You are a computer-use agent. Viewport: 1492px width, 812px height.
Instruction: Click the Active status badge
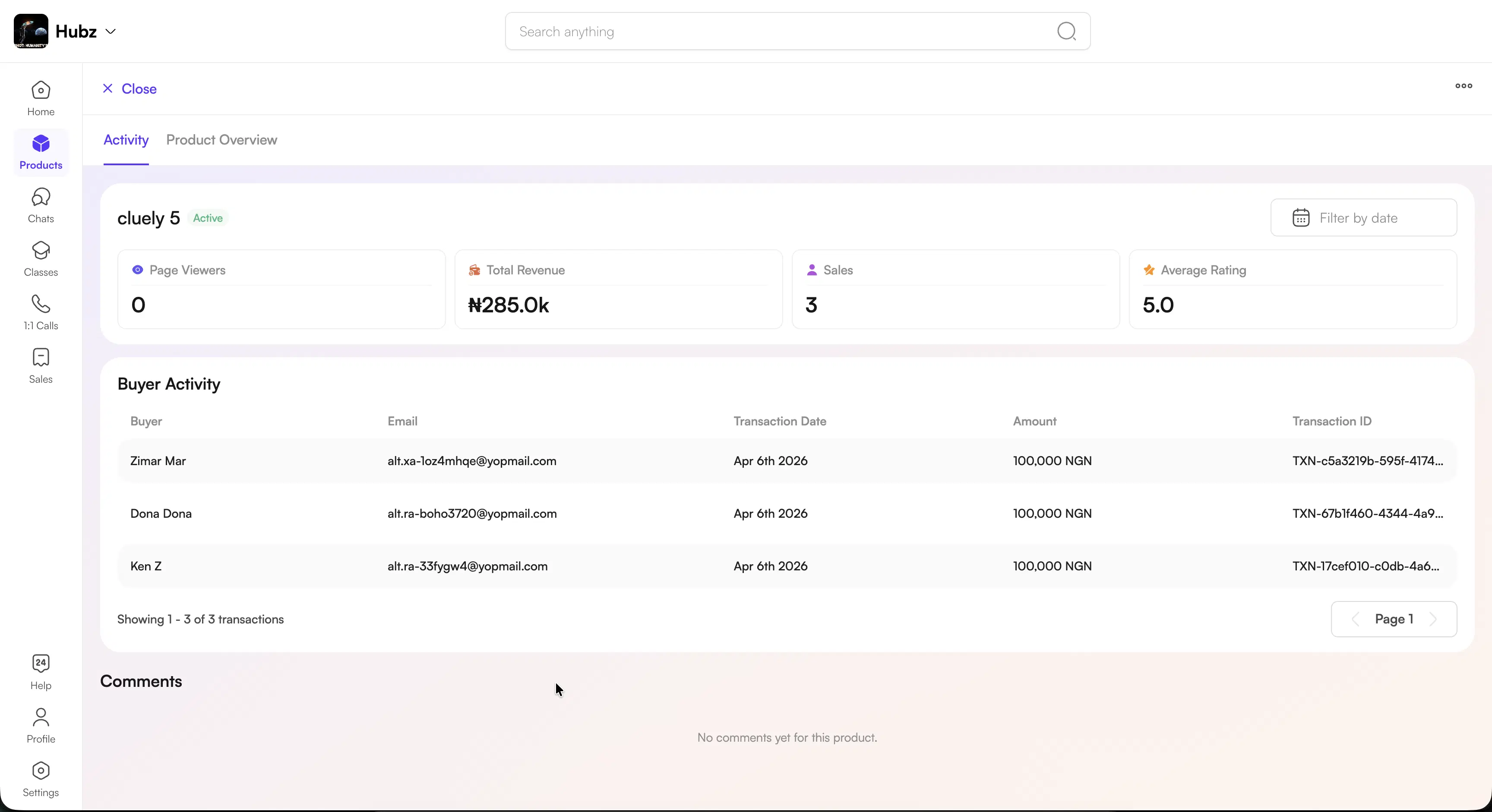click(x=208, y=218)
